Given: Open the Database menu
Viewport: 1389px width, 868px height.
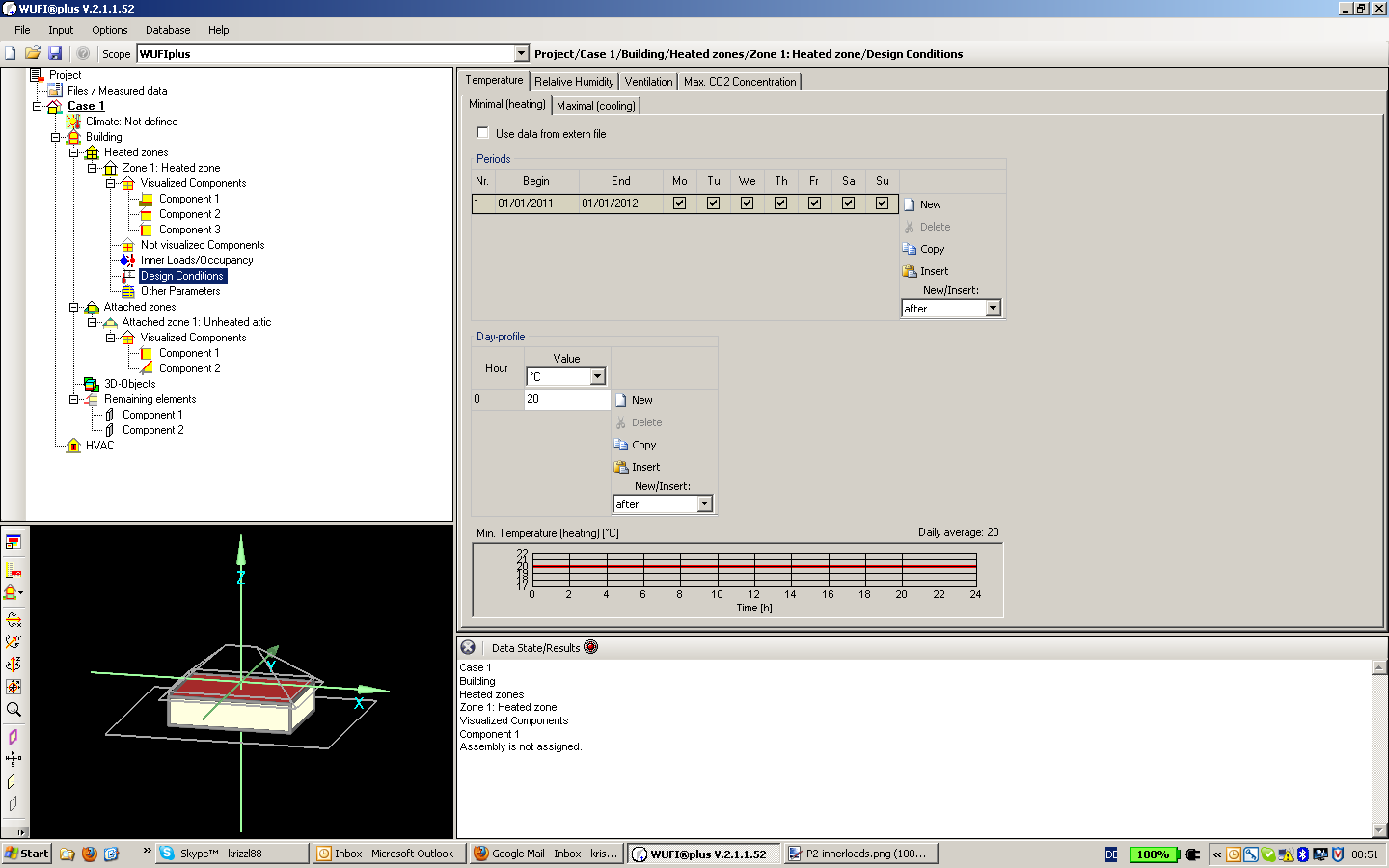Looking at the screenshot, I should coord(168,30).
